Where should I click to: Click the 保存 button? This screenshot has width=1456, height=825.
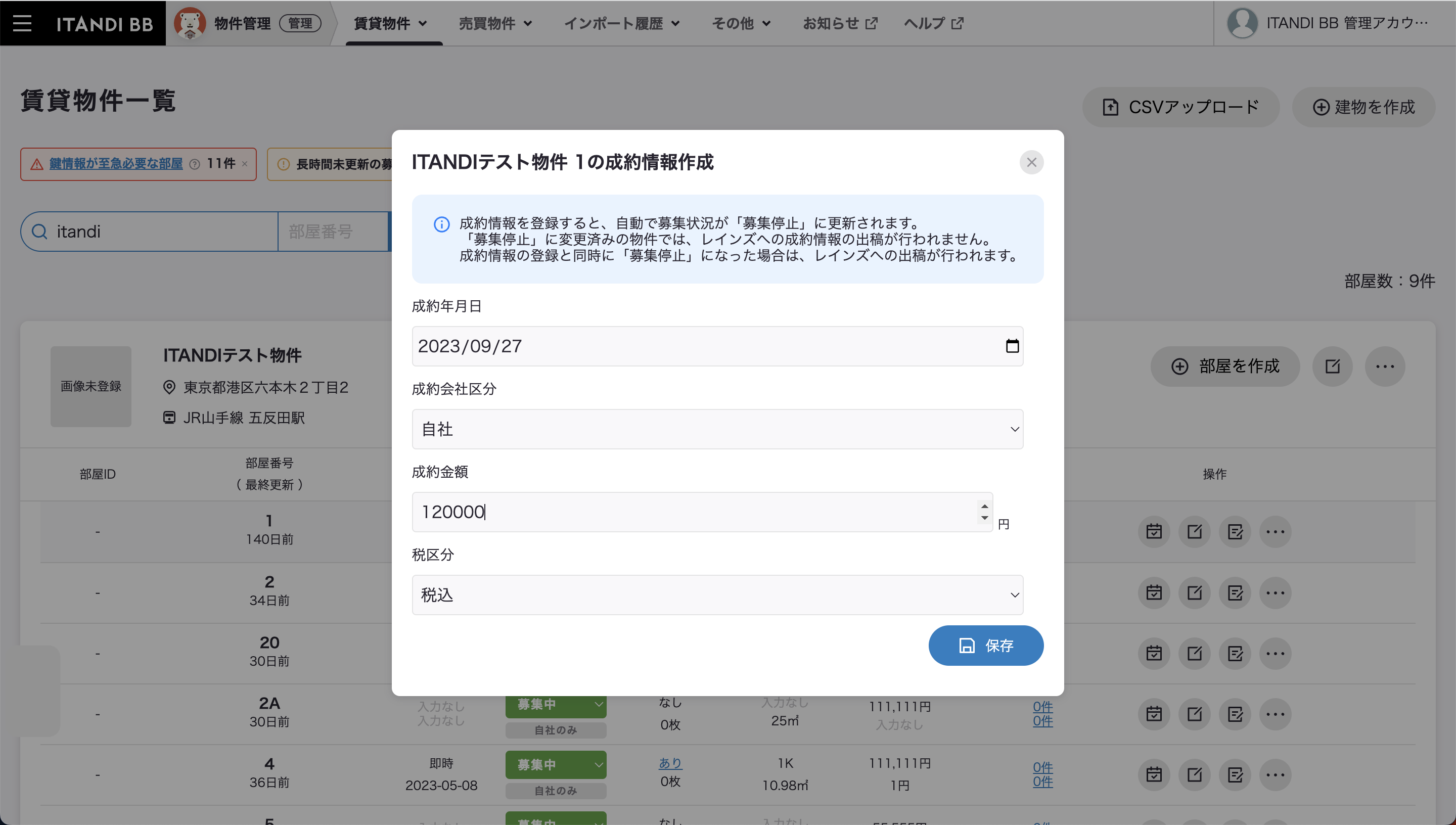tap(986, 646)
